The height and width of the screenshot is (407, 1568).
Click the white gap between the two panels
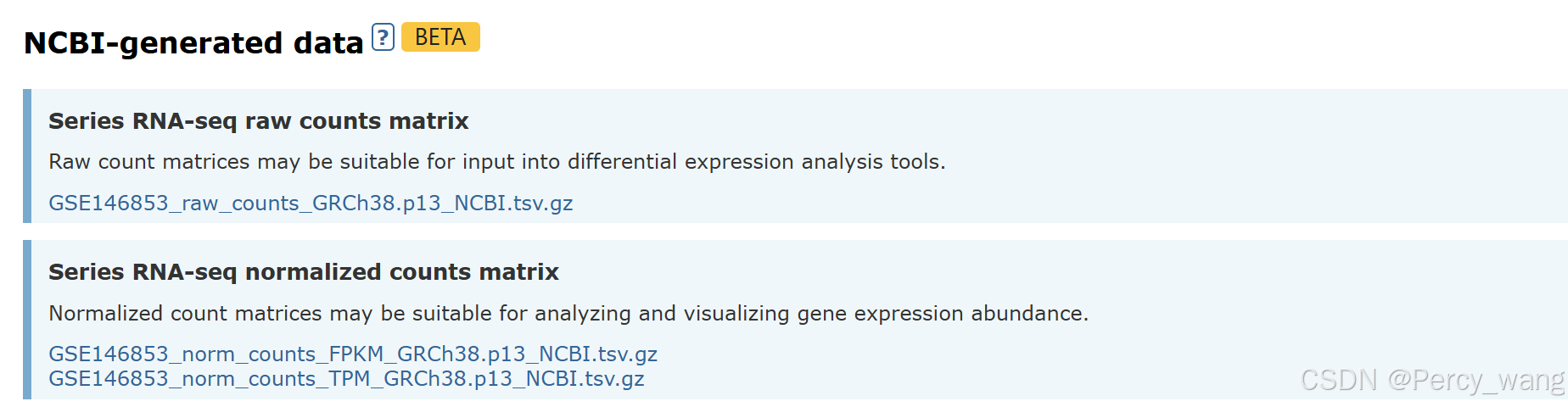click(764, 231)
